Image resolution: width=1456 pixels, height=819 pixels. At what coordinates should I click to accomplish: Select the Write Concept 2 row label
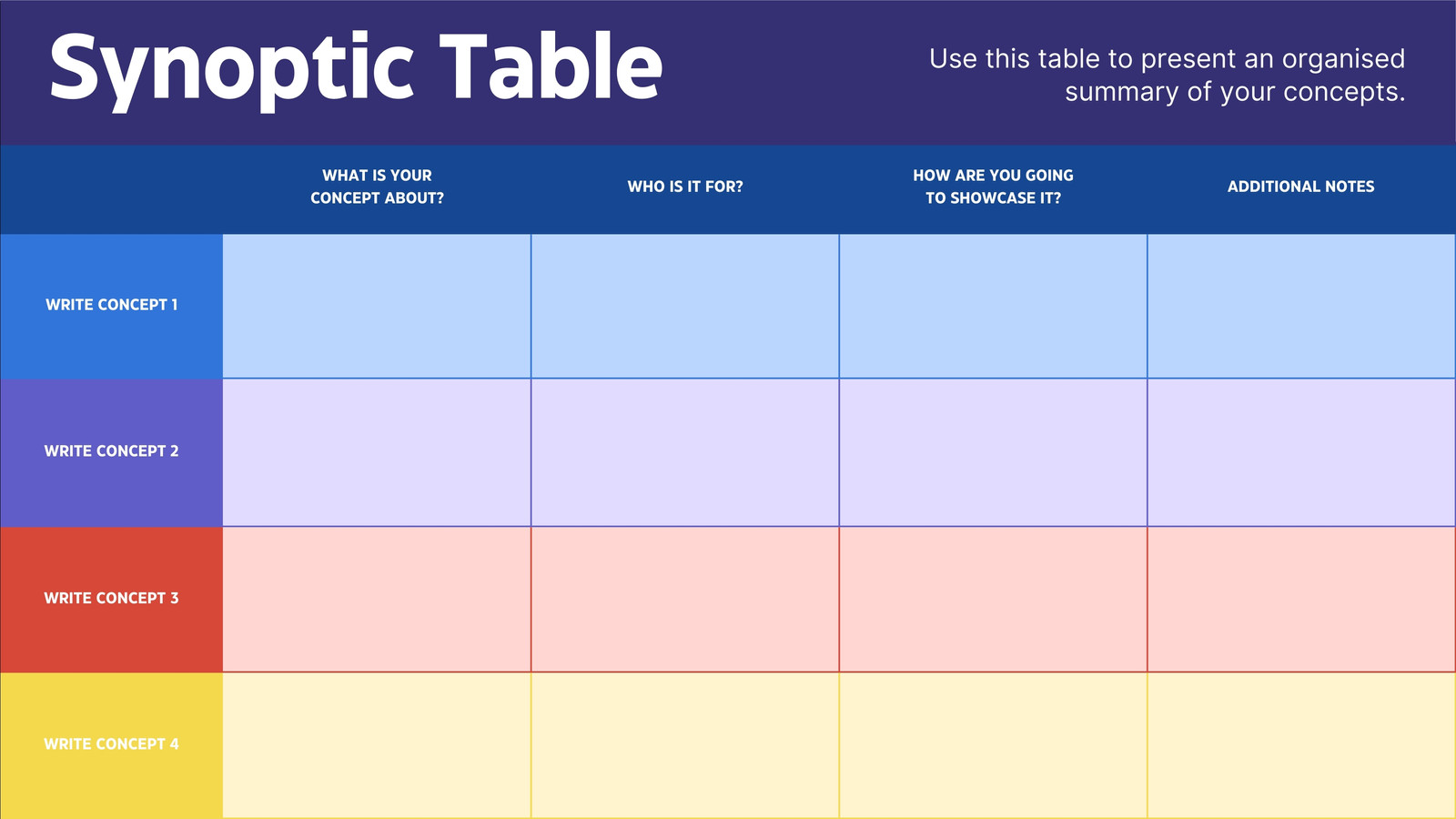(112, 451)
